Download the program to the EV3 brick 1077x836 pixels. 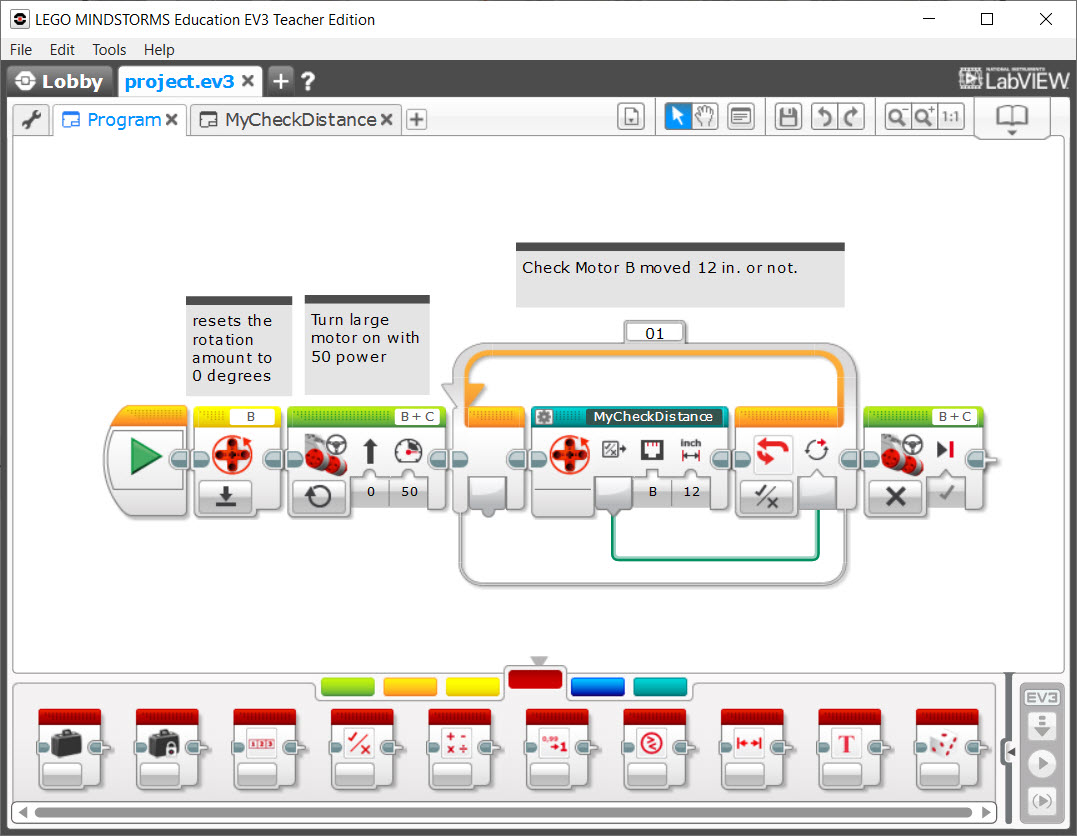(1042, 727)
